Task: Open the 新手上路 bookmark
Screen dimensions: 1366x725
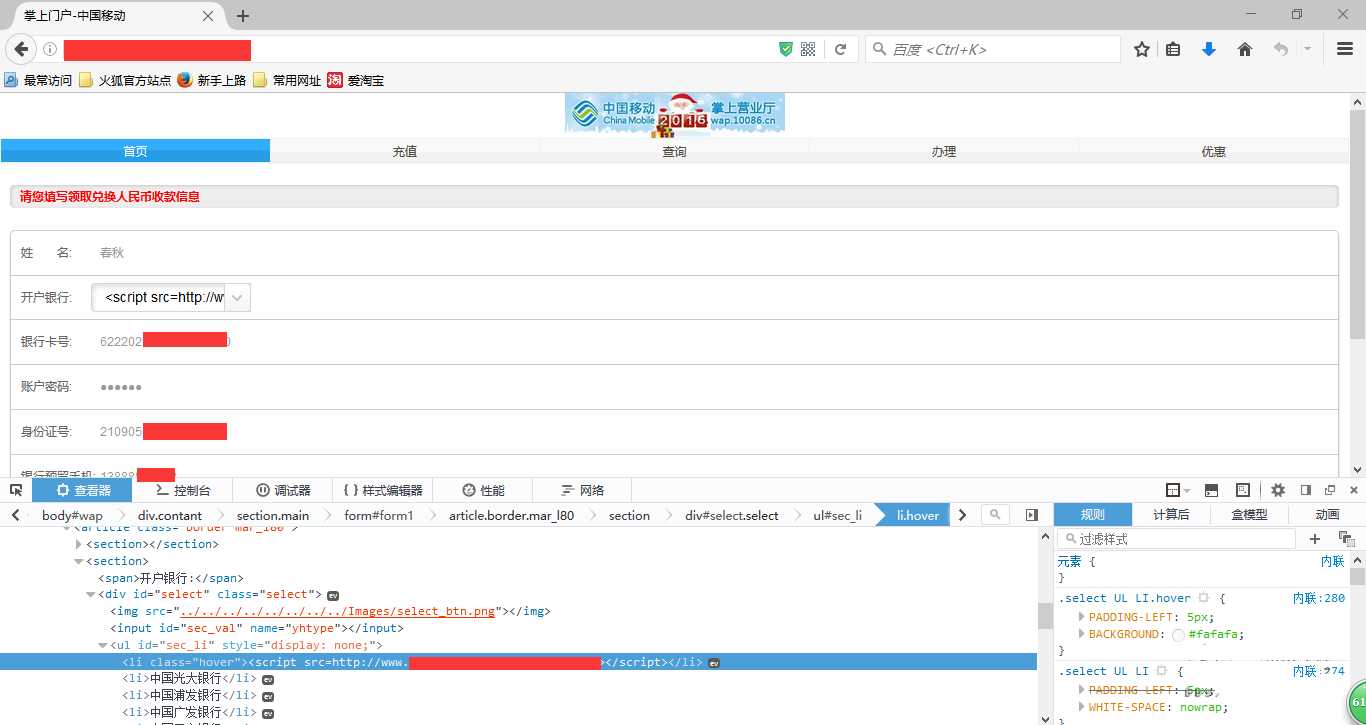Action: 212,80
